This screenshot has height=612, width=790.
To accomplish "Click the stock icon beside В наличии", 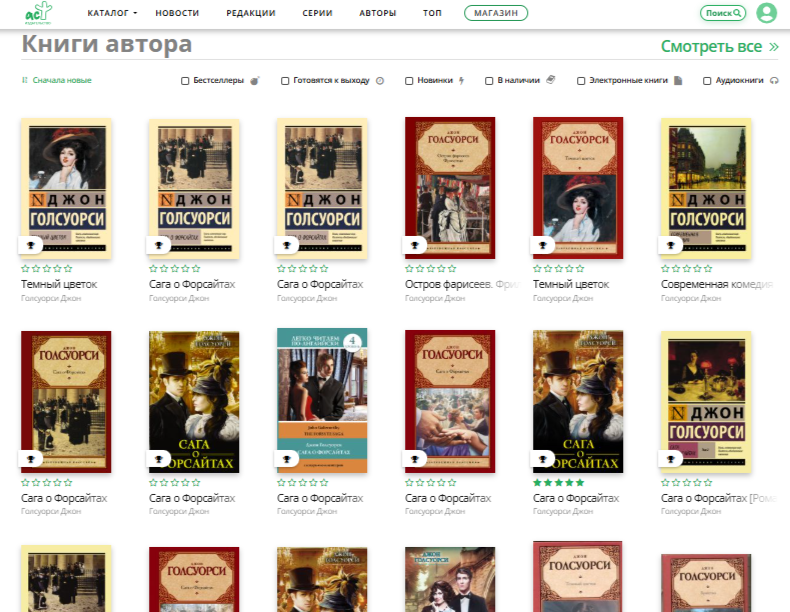I will click(x=551, y=80).
